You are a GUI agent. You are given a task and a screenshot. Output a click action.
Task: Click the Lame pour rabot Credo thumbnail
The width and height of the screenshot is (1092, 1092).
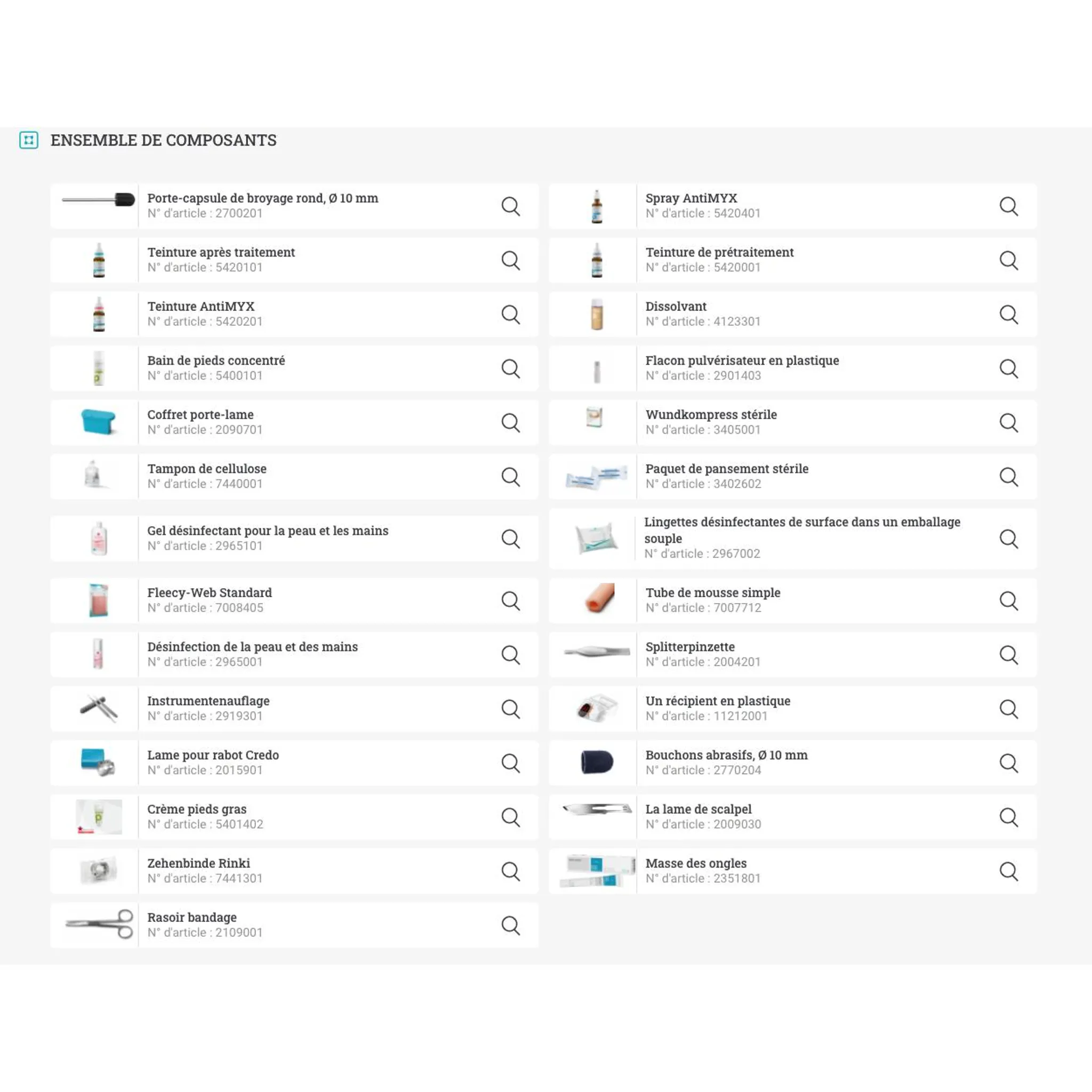click(x=98, y=762)
